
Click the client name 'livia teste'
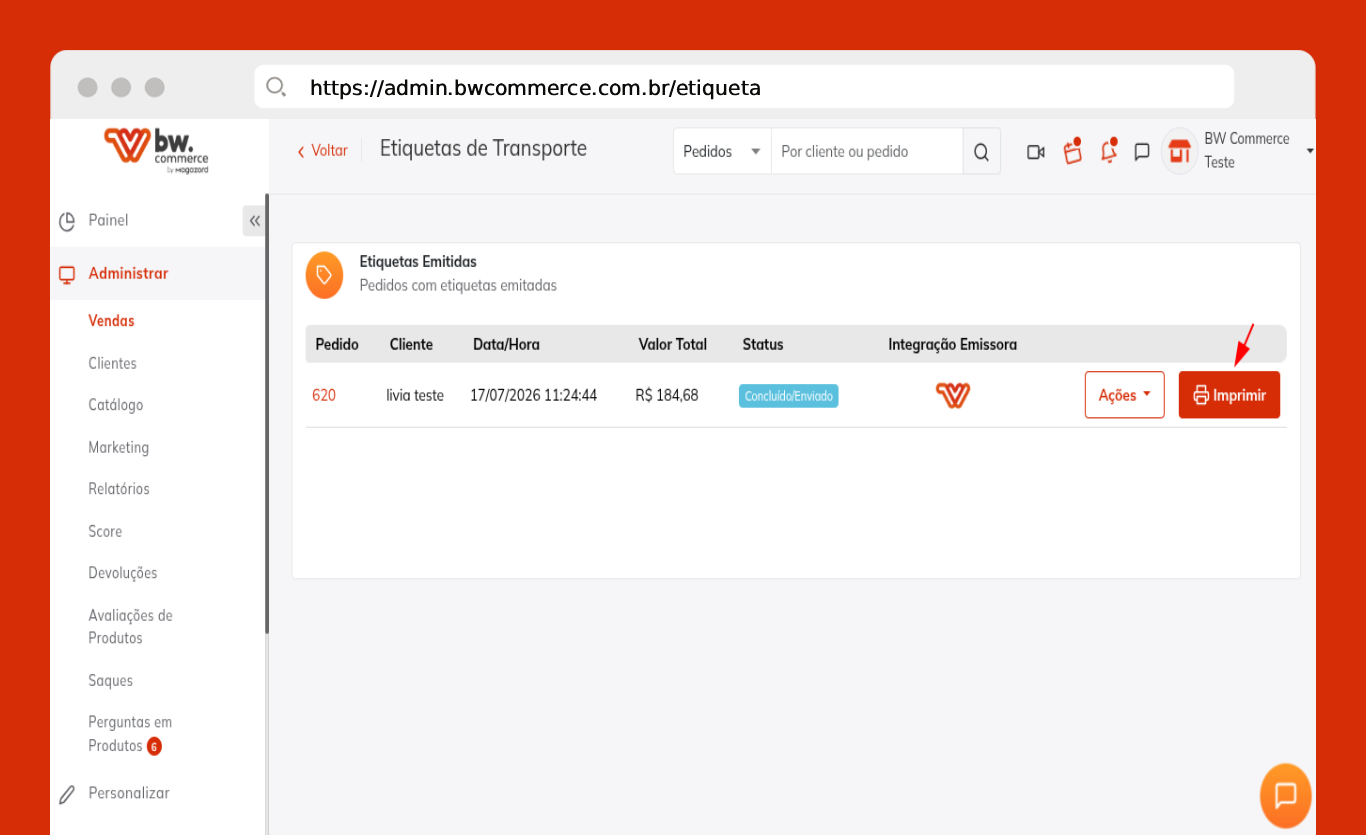tap(415, 395)
